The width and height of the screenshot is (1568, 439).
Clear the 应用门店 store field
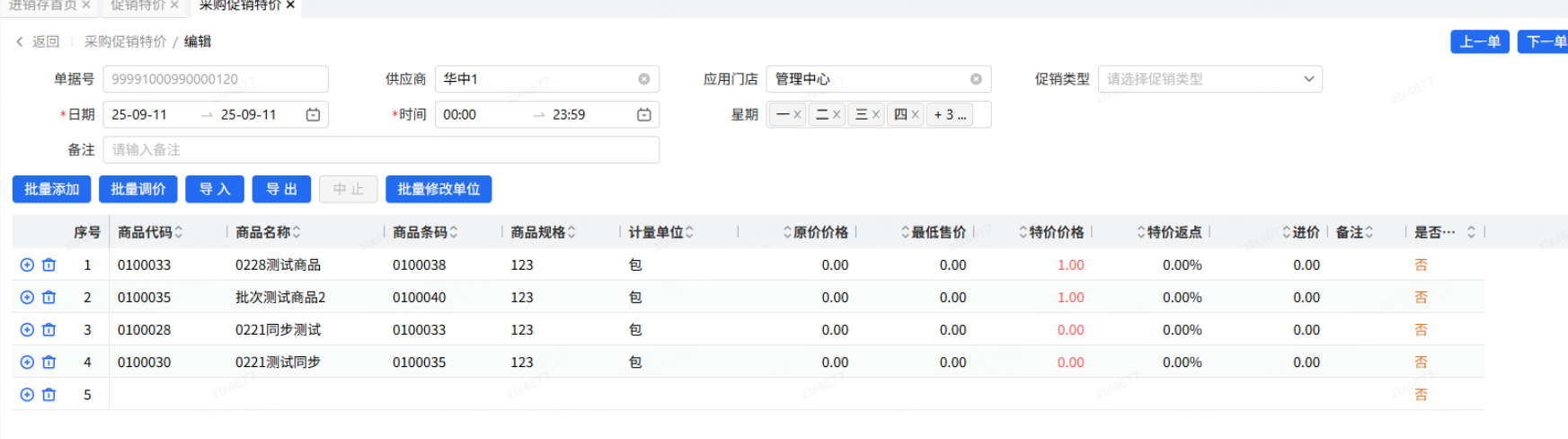coord(976,79)
